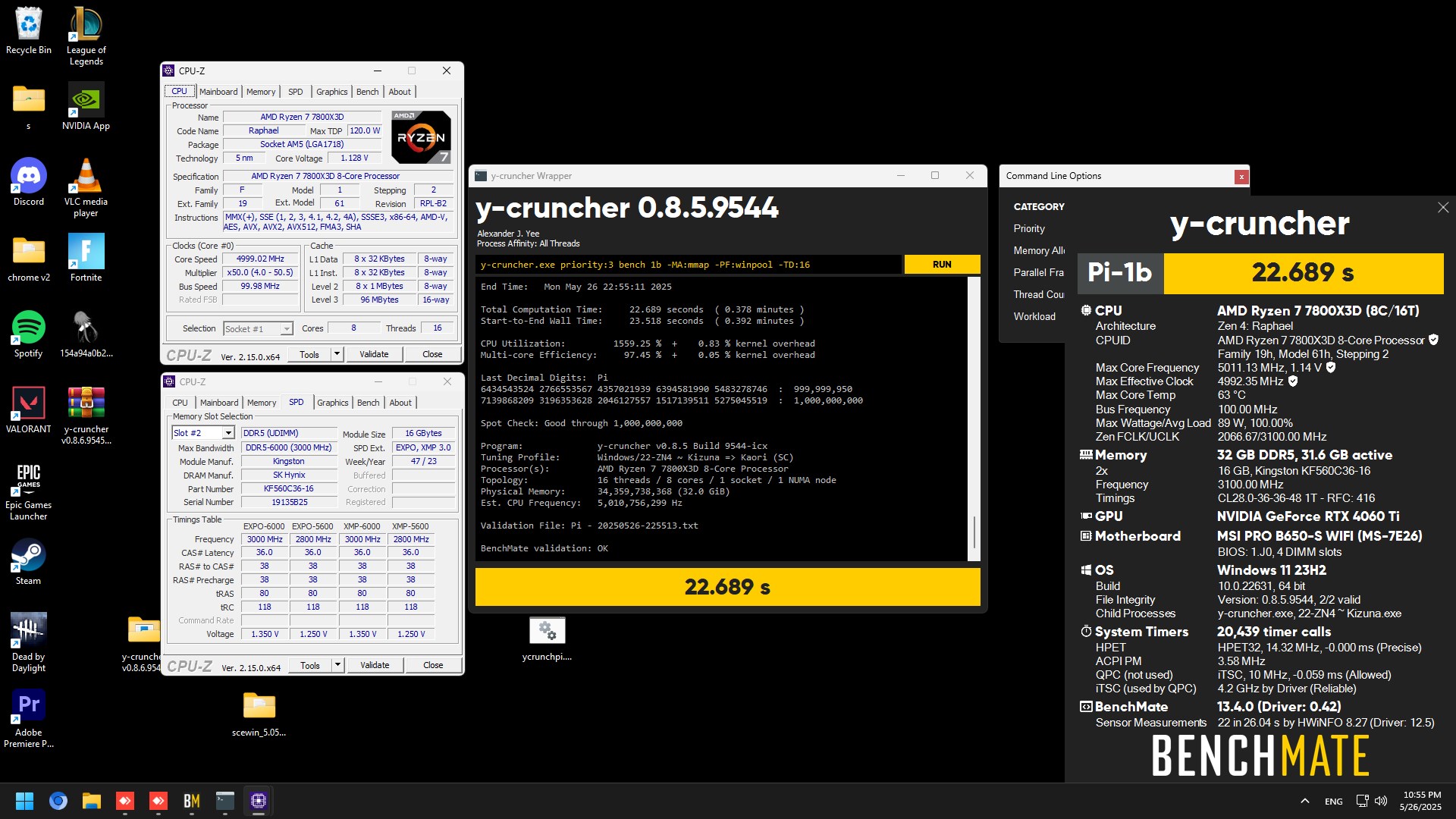Open Spotify desktop icon
1456x819 pixels.
click(29, 334)
